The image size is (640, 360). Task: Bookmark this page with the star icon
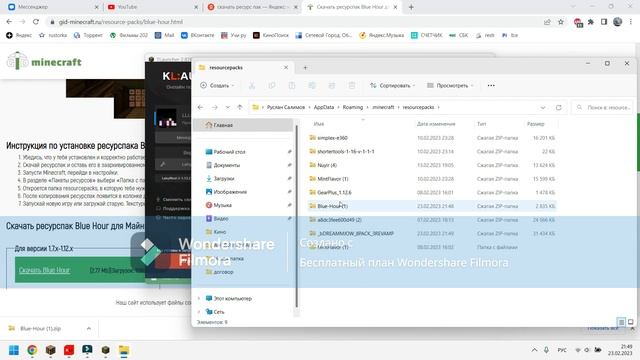point(561,22)
